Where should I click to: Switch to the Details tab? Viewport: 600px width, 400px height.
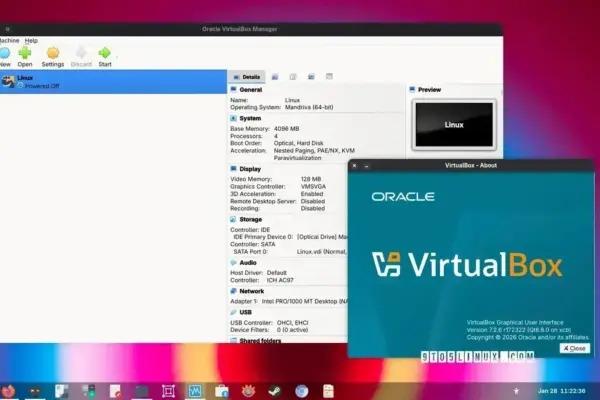click(247, 77)
